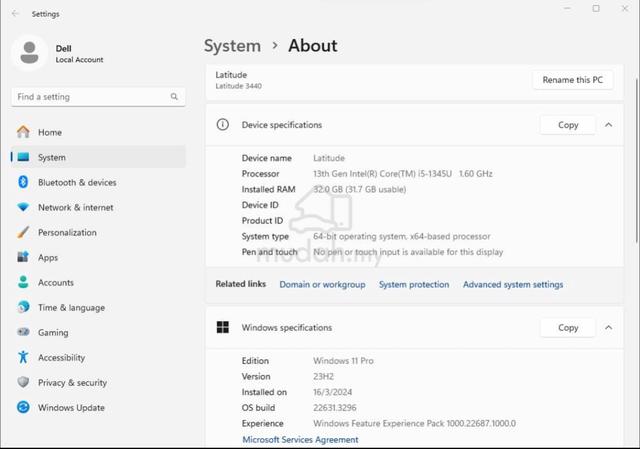Click the Local Account label

(x=79, y=60)
